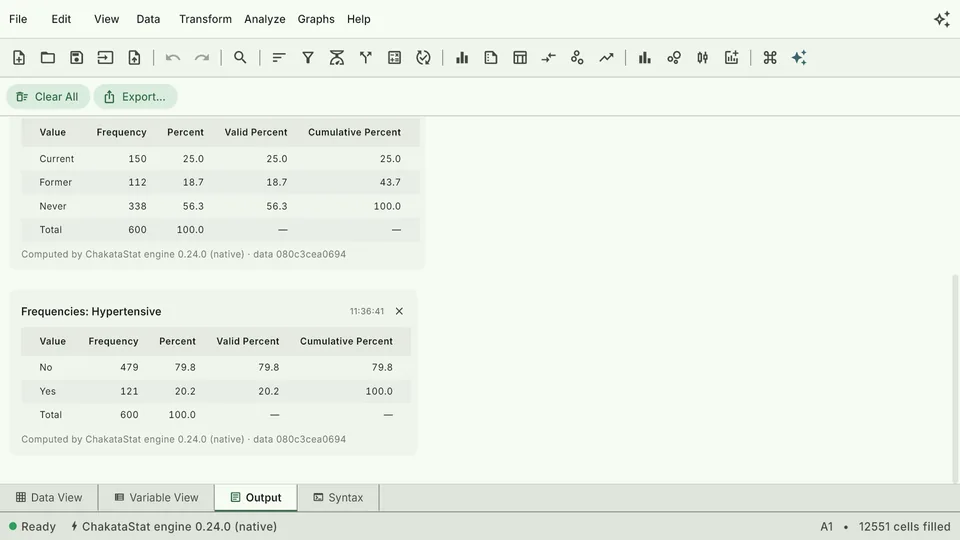Viewport: 960px width, 540px height.
Task: Click the 'No' row in Hypertensive table
Action: click(216, 367)
